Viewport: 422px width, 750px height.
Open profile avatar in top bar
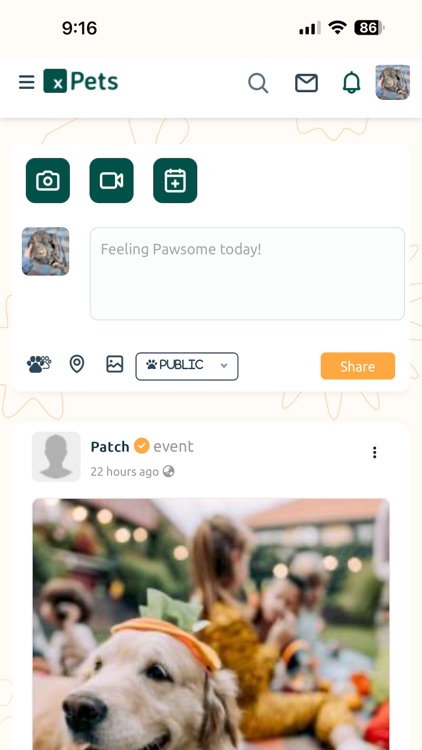[392, 82]
